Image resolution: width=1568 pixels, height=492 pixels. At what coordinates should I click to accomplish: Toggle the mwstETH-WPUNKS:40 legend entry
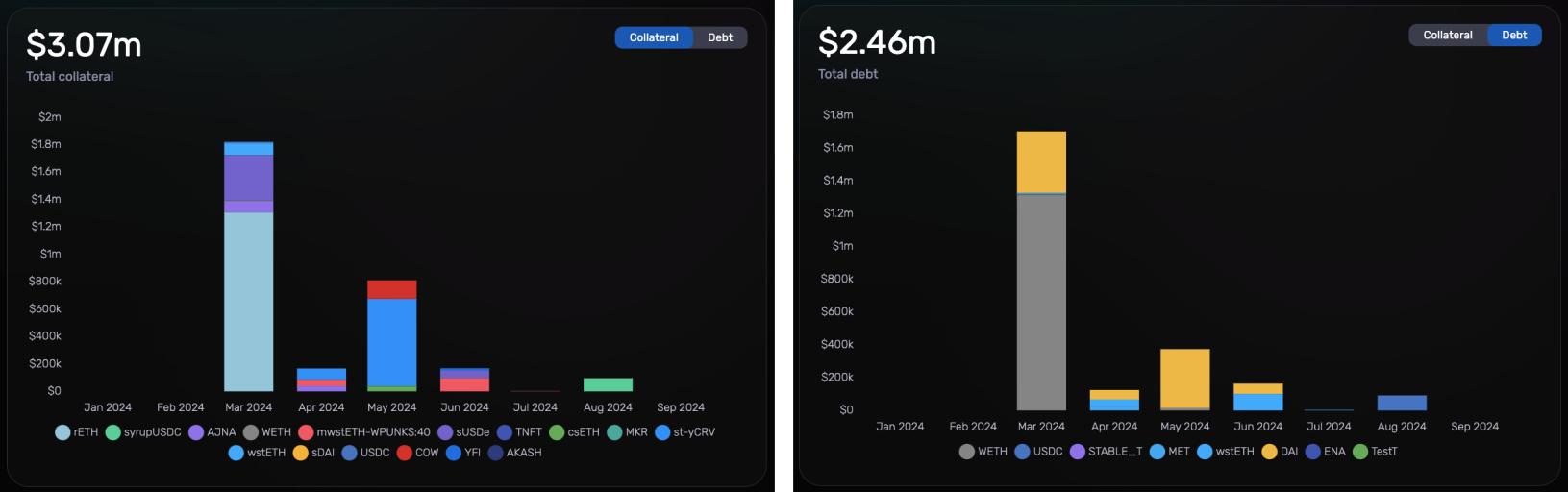point(364,432)
